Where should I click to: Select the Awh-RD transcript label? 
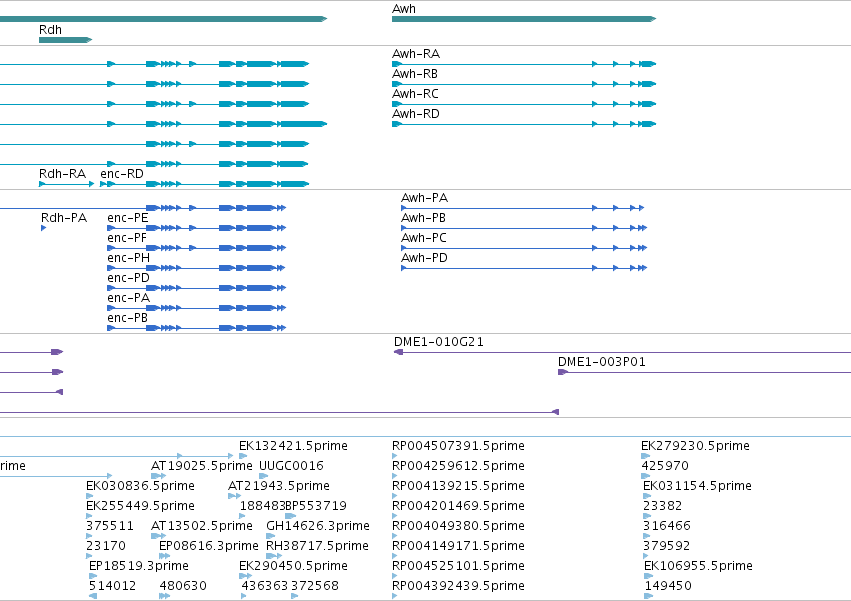[x=416, y=114]
